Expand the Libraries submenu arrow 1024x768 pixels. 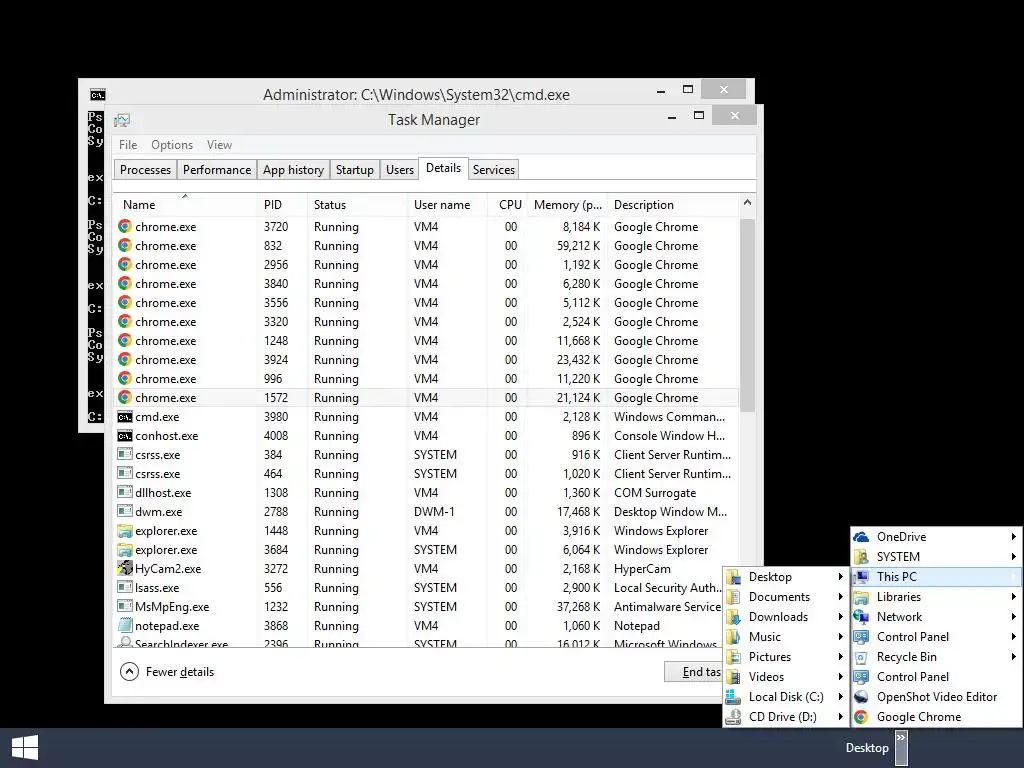pos(1014,597)
